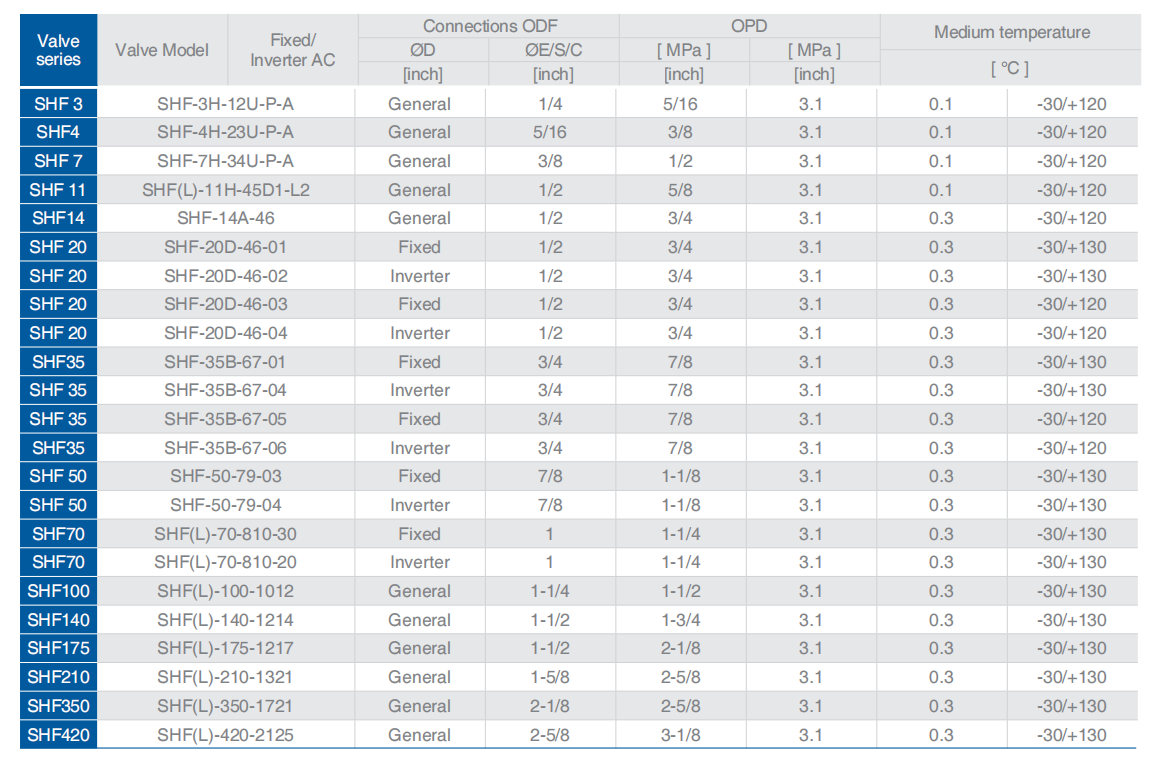Click model SHF-4H-23U-P-A
The height and width of the screenshot is (757, 1162).
click(x=225, y=132)
